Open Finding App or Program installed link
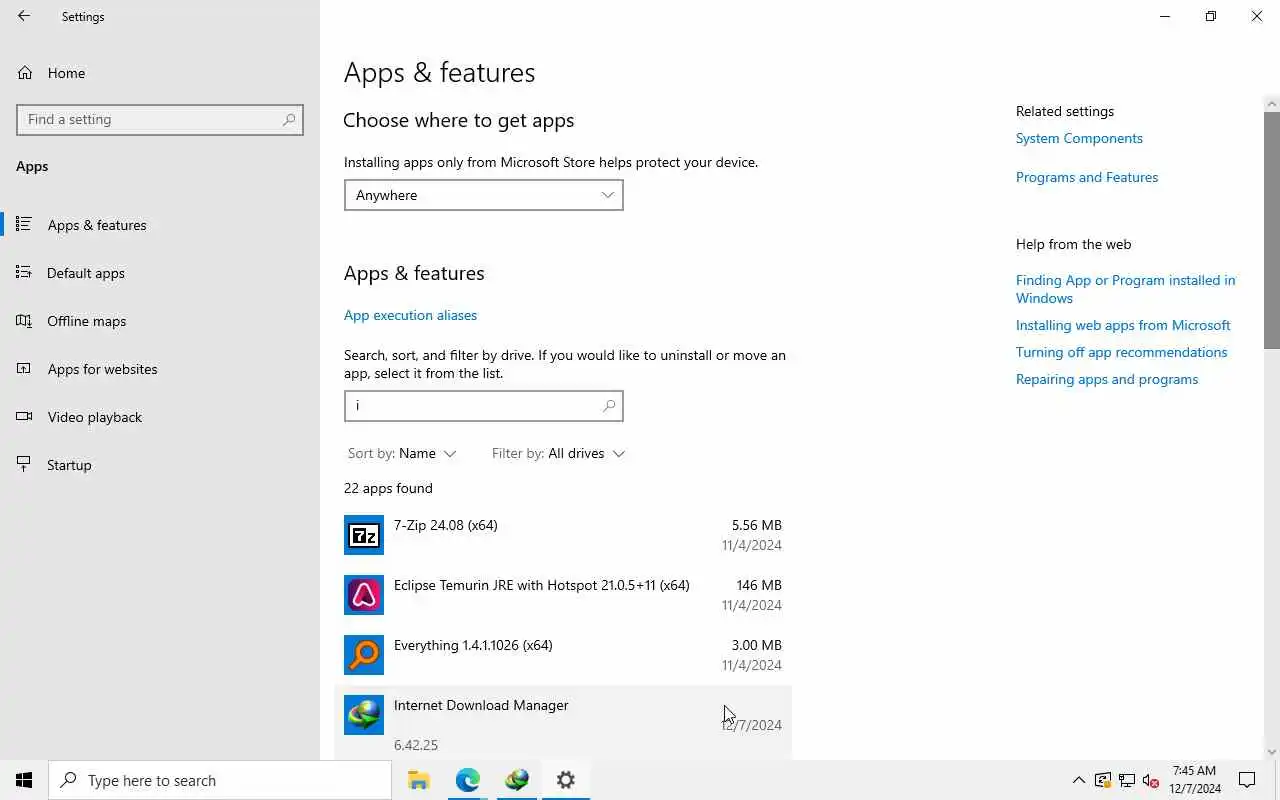 tap(1125, 289)
